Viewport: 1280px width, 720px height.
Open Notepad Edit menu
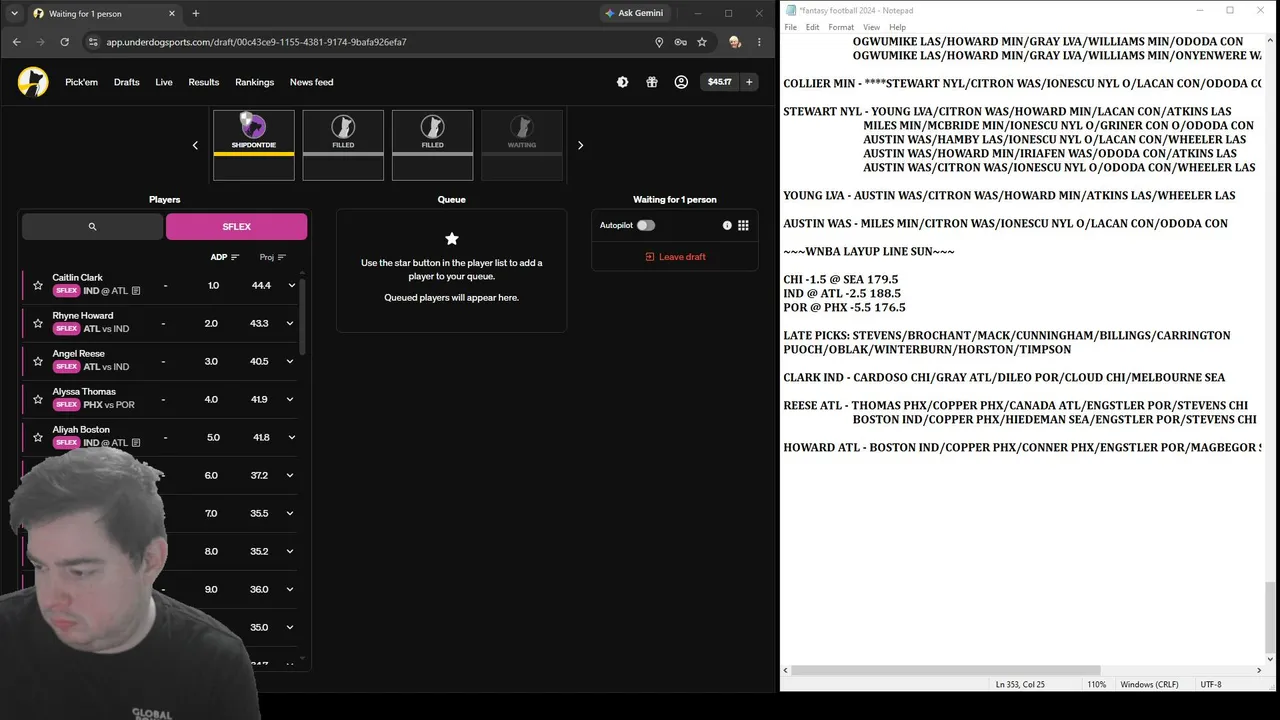tap(812, 27)
